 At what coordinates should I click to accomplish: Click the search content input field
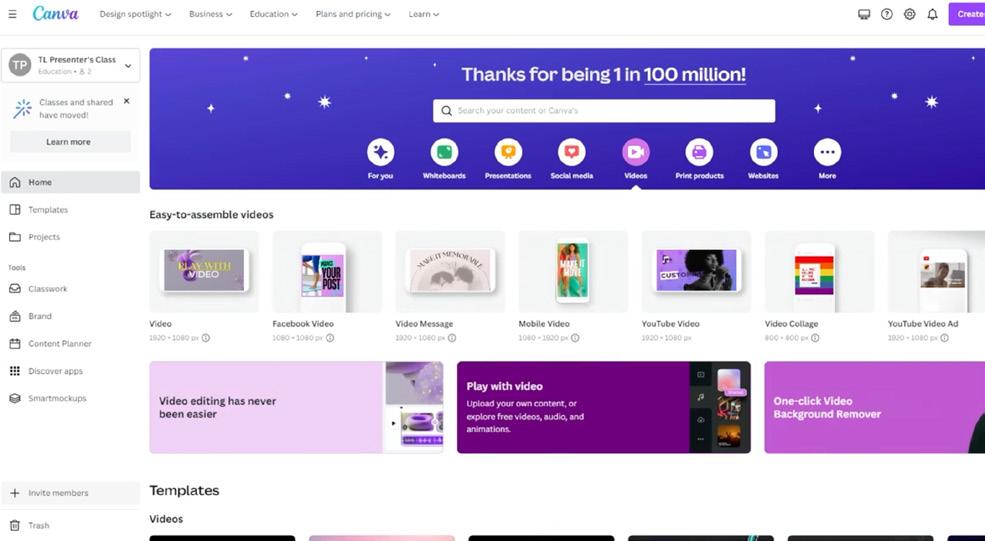(x=604, y=111)
